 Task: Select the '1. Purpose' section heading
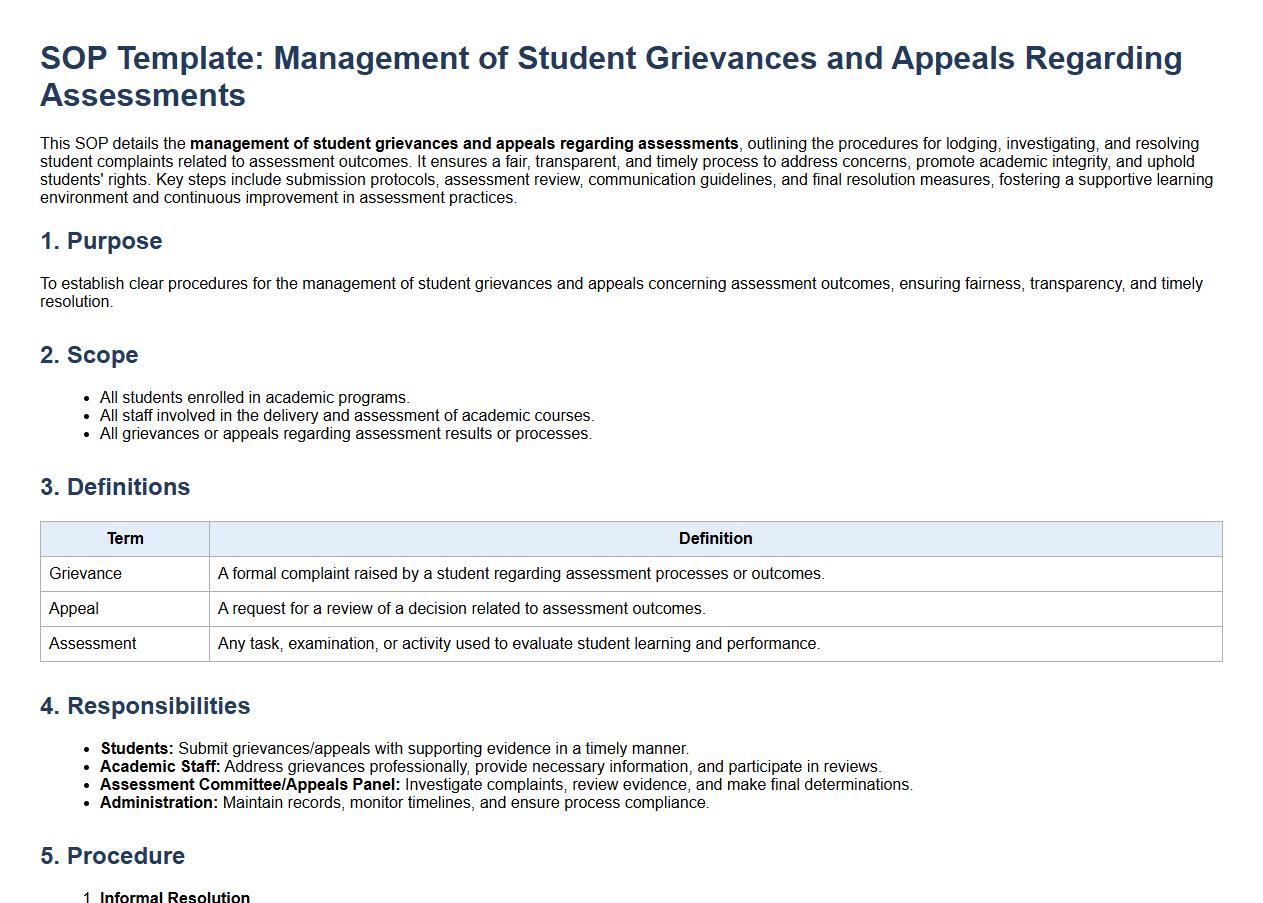pos(101,241)
